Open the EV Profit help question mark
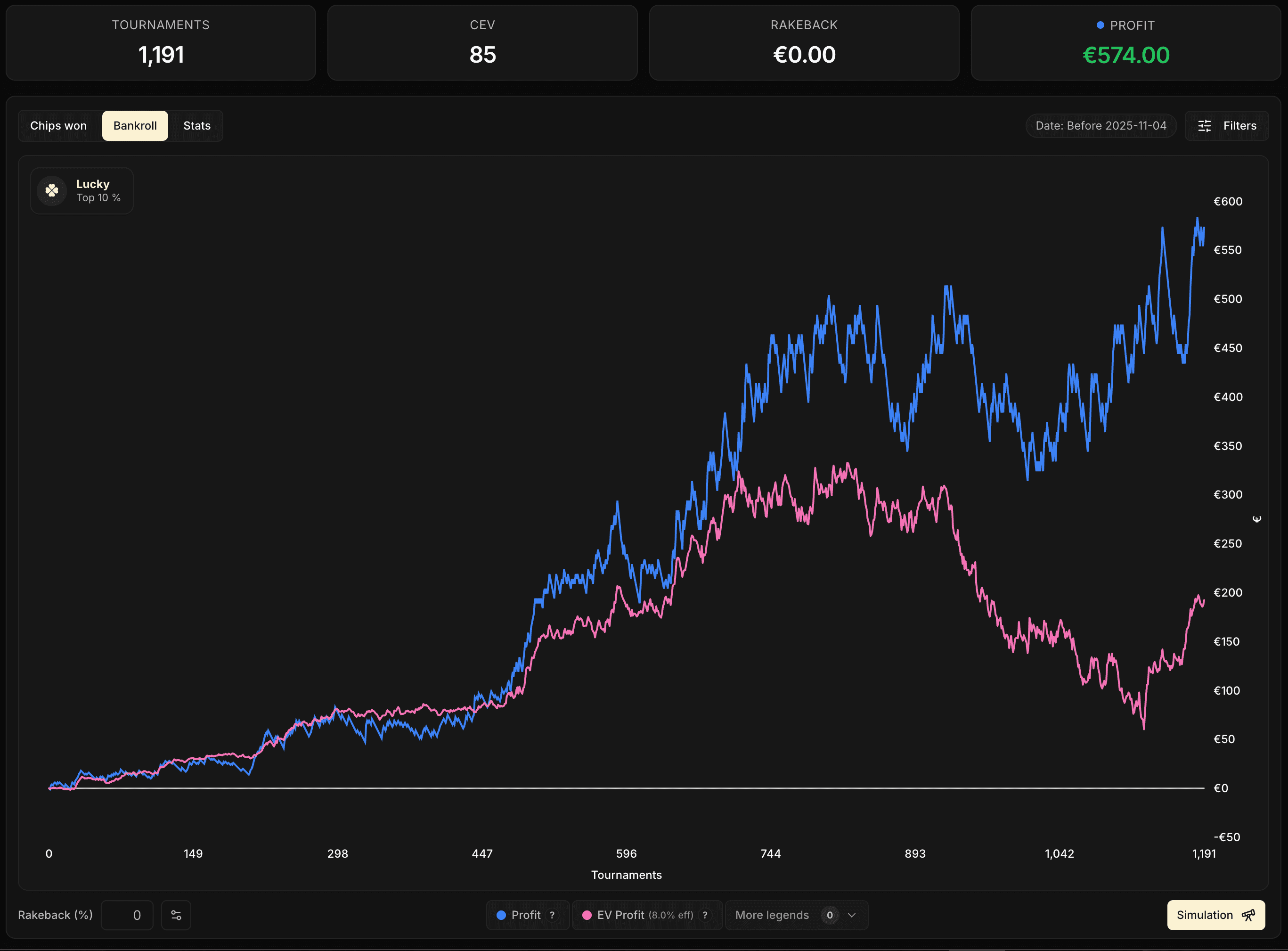Viewport: 1288px width, 951px height. (x=705, y=915)
